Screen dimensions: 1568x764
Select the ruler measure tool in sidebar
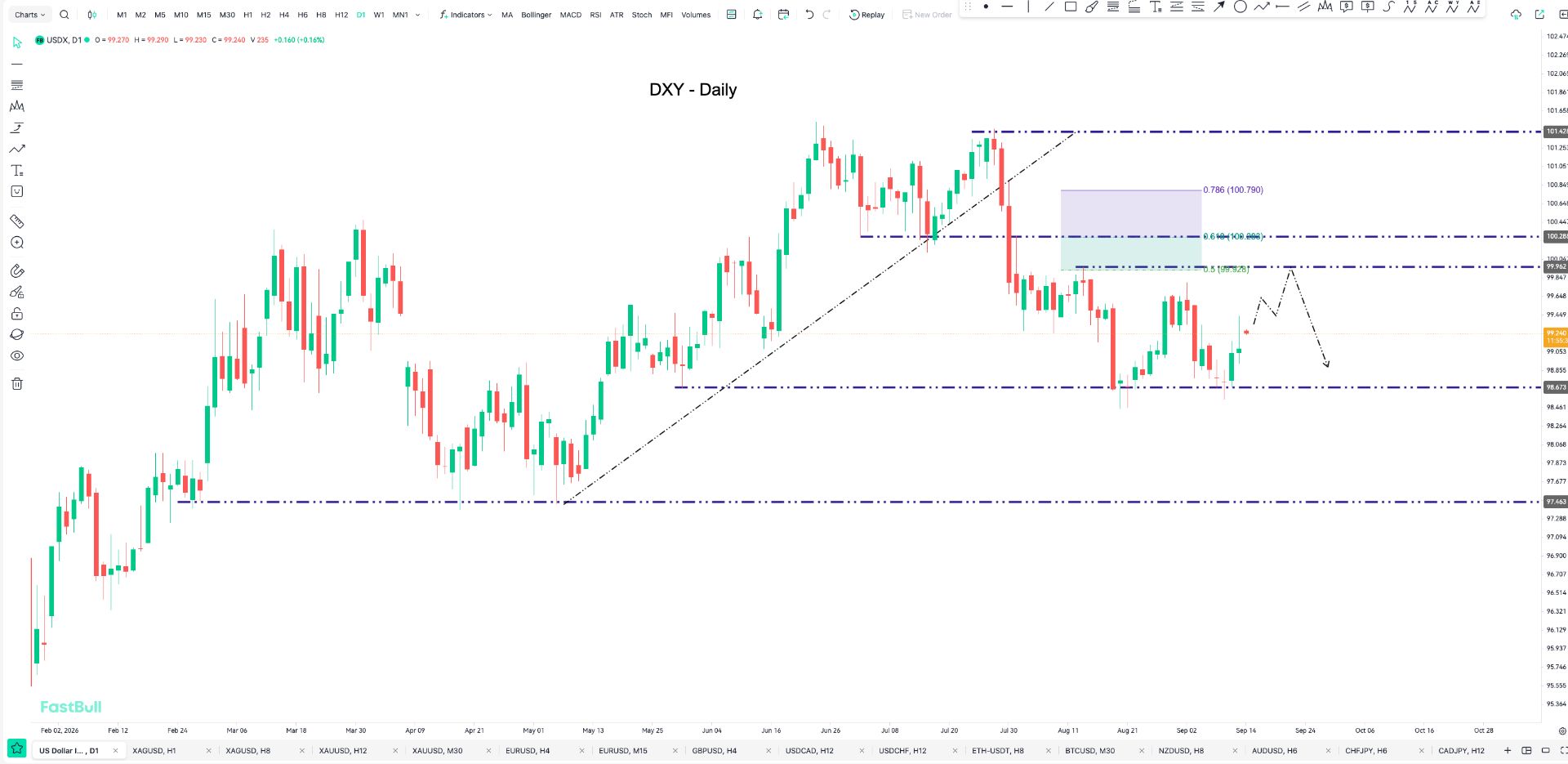[16, 221]
